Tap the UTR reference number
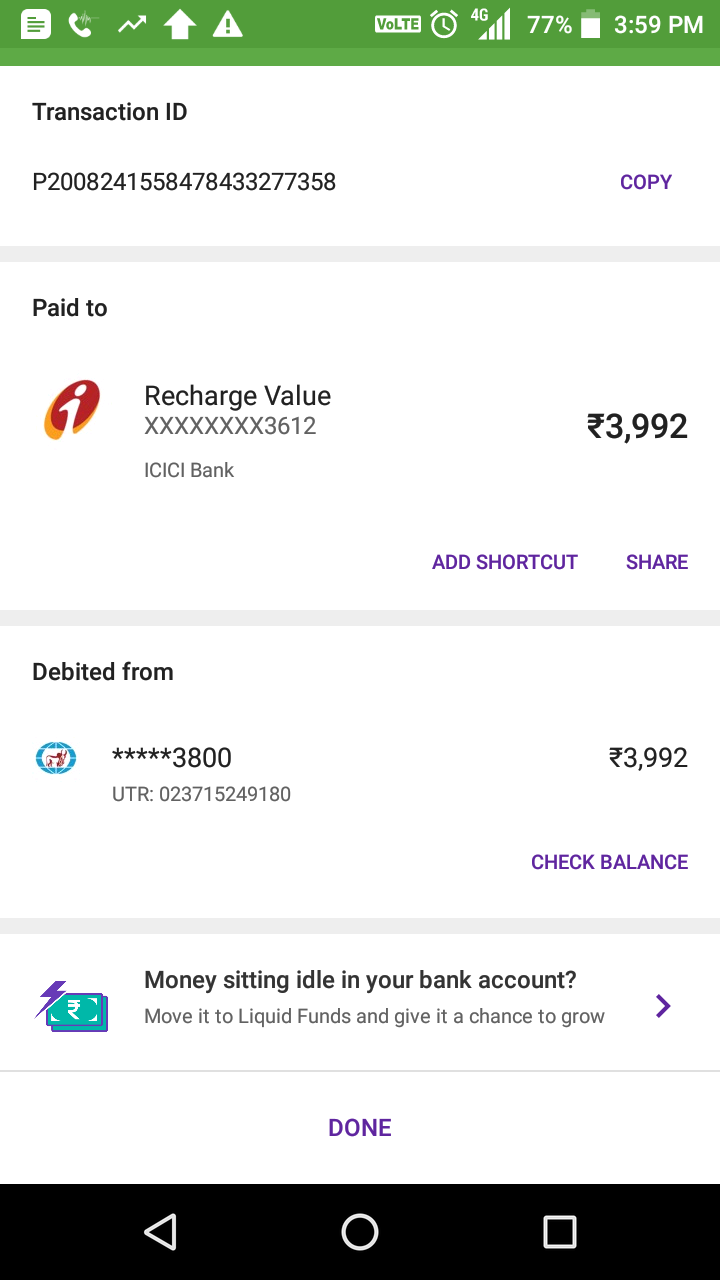 tap(201, 795)
